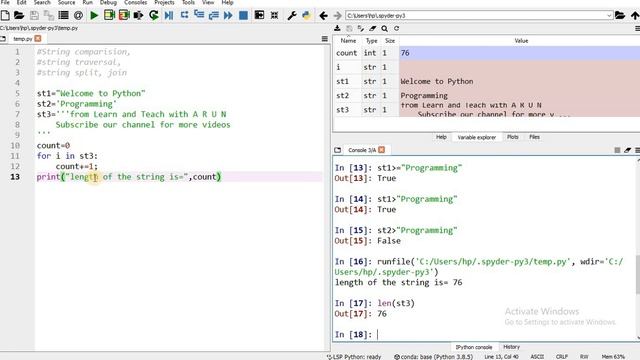Step return debug icon
Image resolution: width=640 pixels, height=360 pixels.
213,16
